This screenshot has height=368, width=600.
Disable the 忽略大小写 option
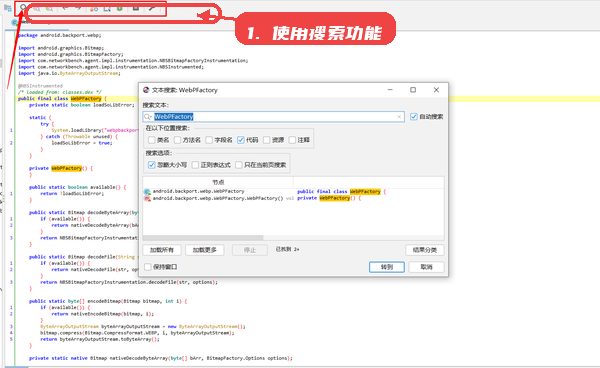(152, 165)
